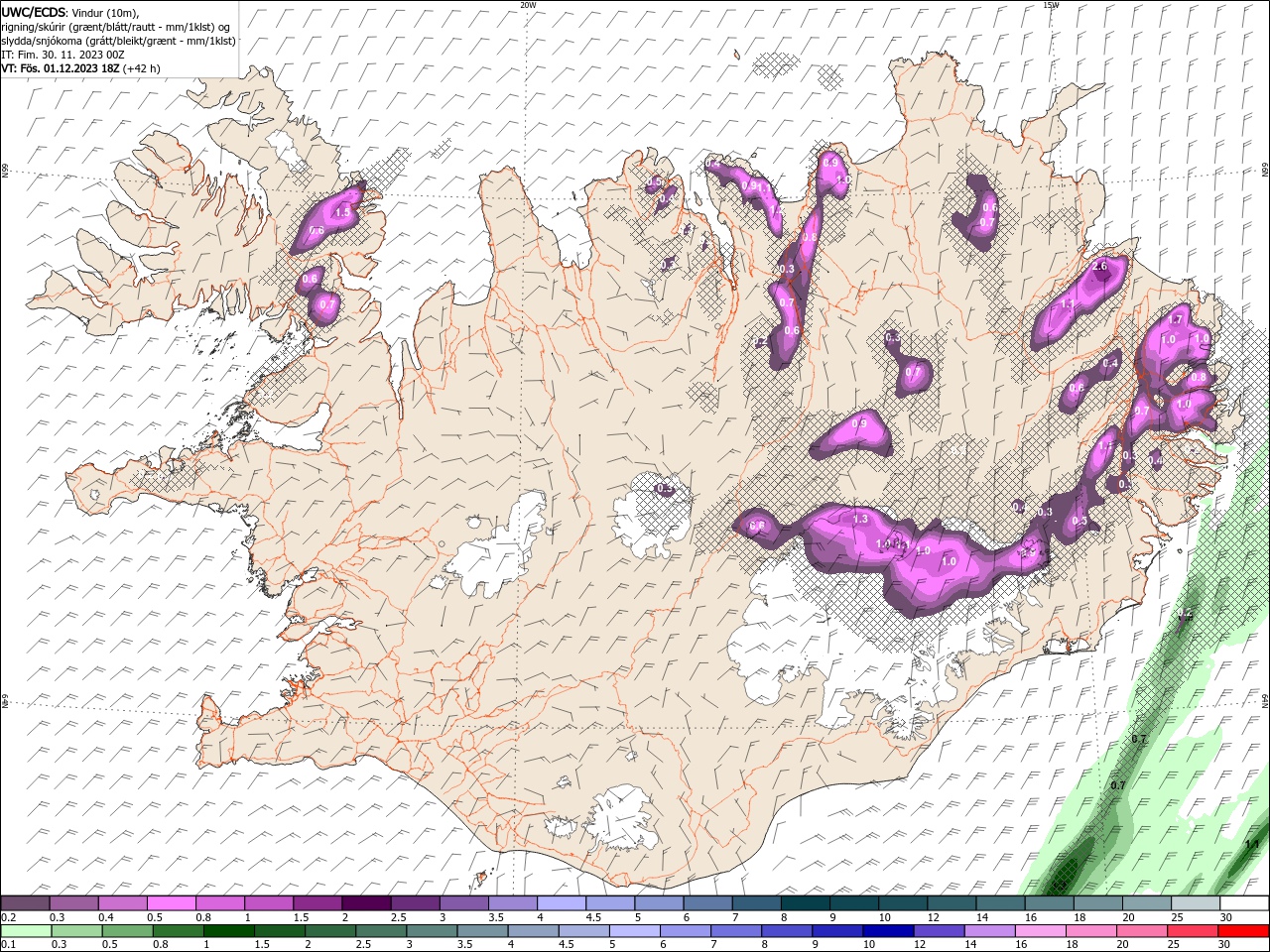The width and height of the screenshot is (1270, 952).
Task: Click the 'rigning/skúrir' legend description line
Action: (114, 27)
